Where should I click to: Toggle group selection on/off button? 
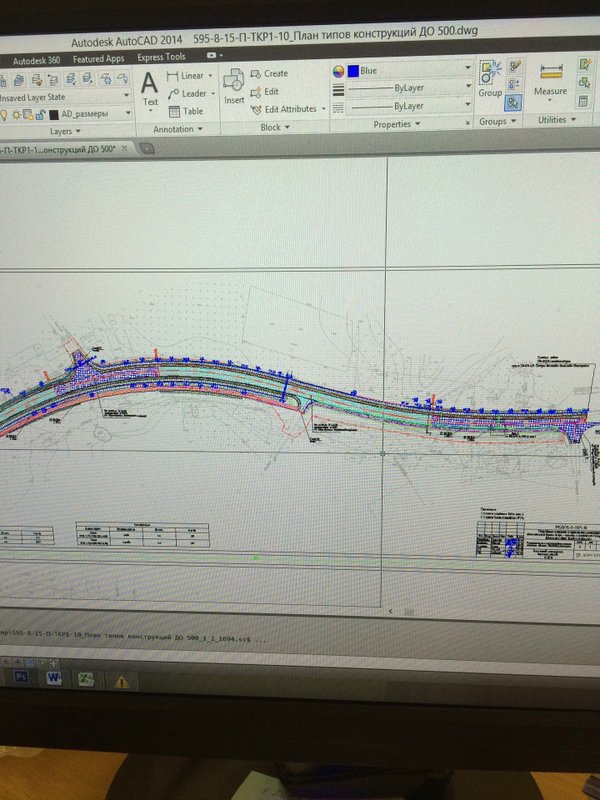(x=513, y=103)
